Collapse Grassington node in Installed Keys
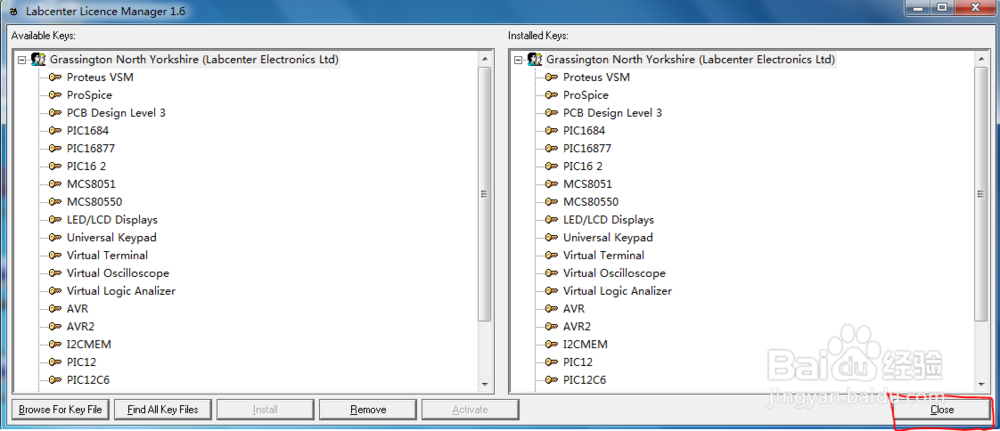This screenshot has width=1000, height=431. click(517, 60)
